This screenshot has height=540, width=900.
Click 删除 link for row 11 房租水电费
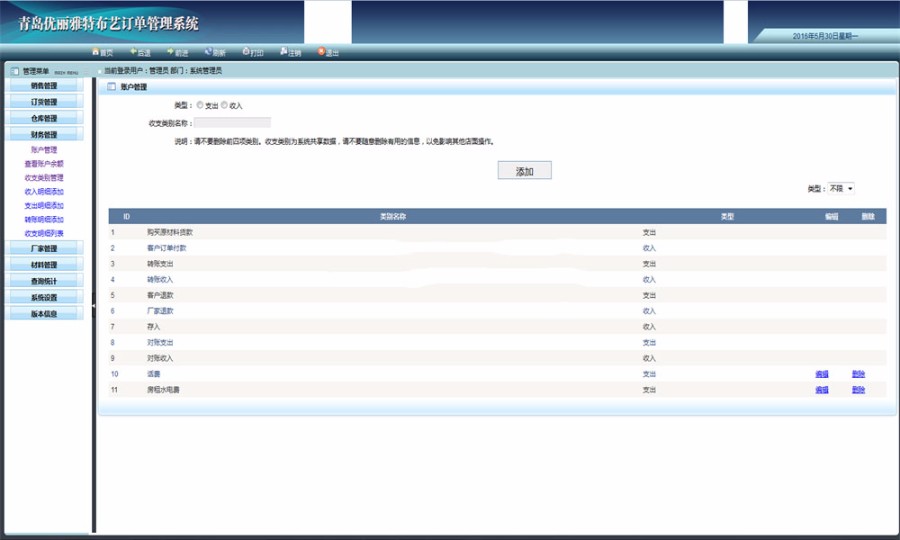(x=858, y=389)
